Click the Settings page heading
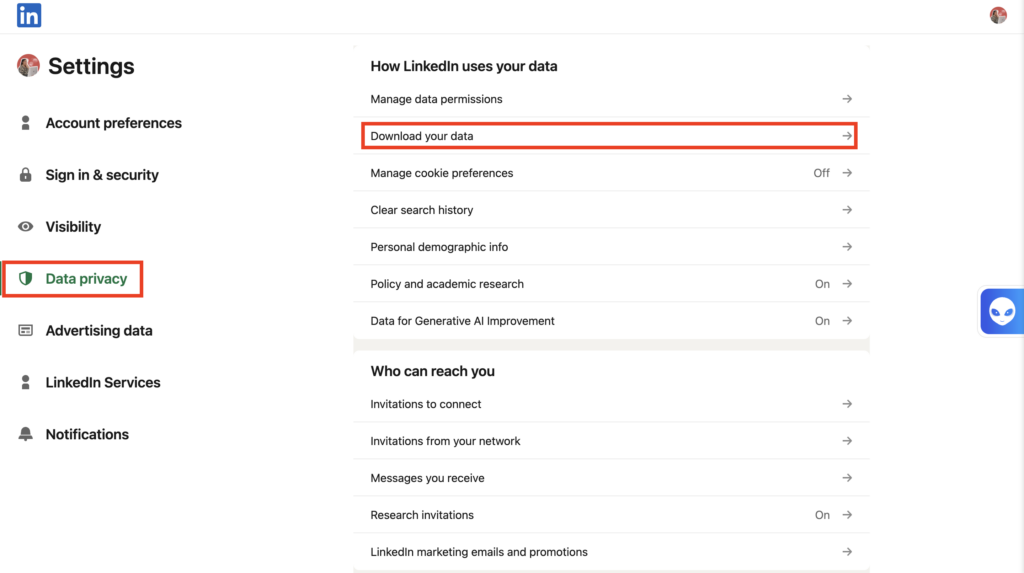The image size is (1024, 573). point(91,66)
